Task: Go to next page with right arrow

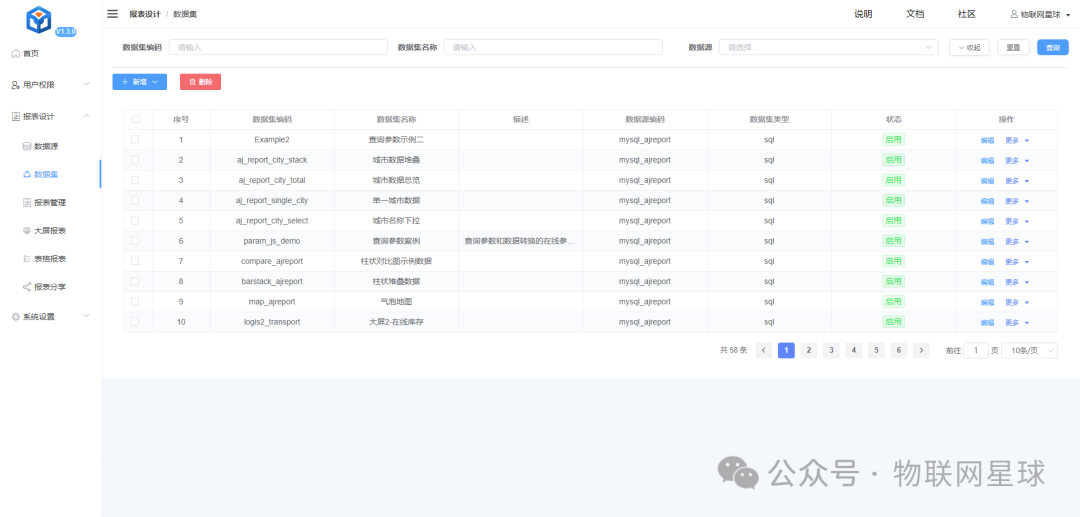Action: (x=921, y=350)
